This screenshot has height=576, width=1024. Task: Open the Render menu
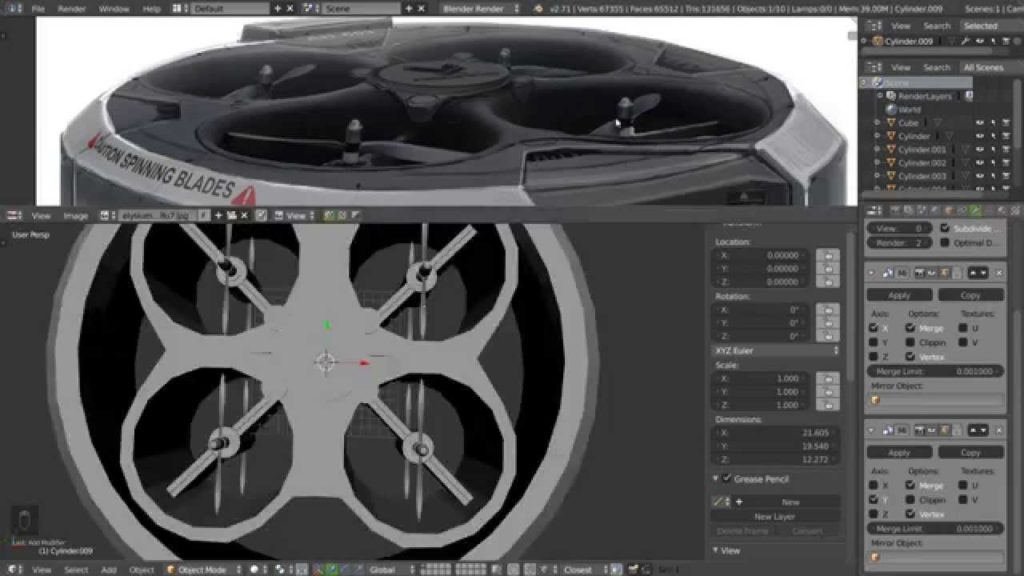click(x=72, y=8)
